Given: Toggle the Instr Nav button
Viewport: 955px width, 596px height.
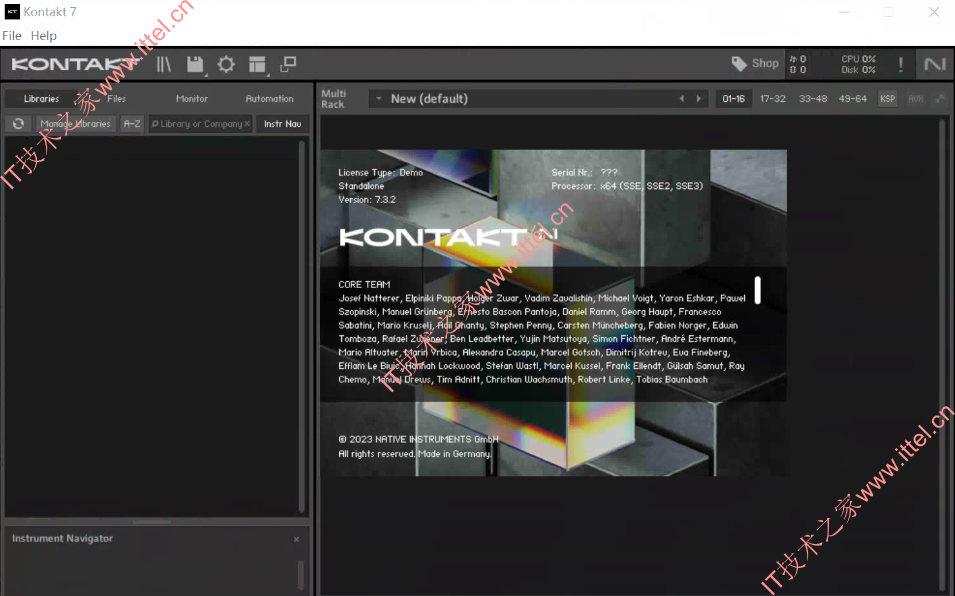Looking at the screenshot, I should [283, 124].
